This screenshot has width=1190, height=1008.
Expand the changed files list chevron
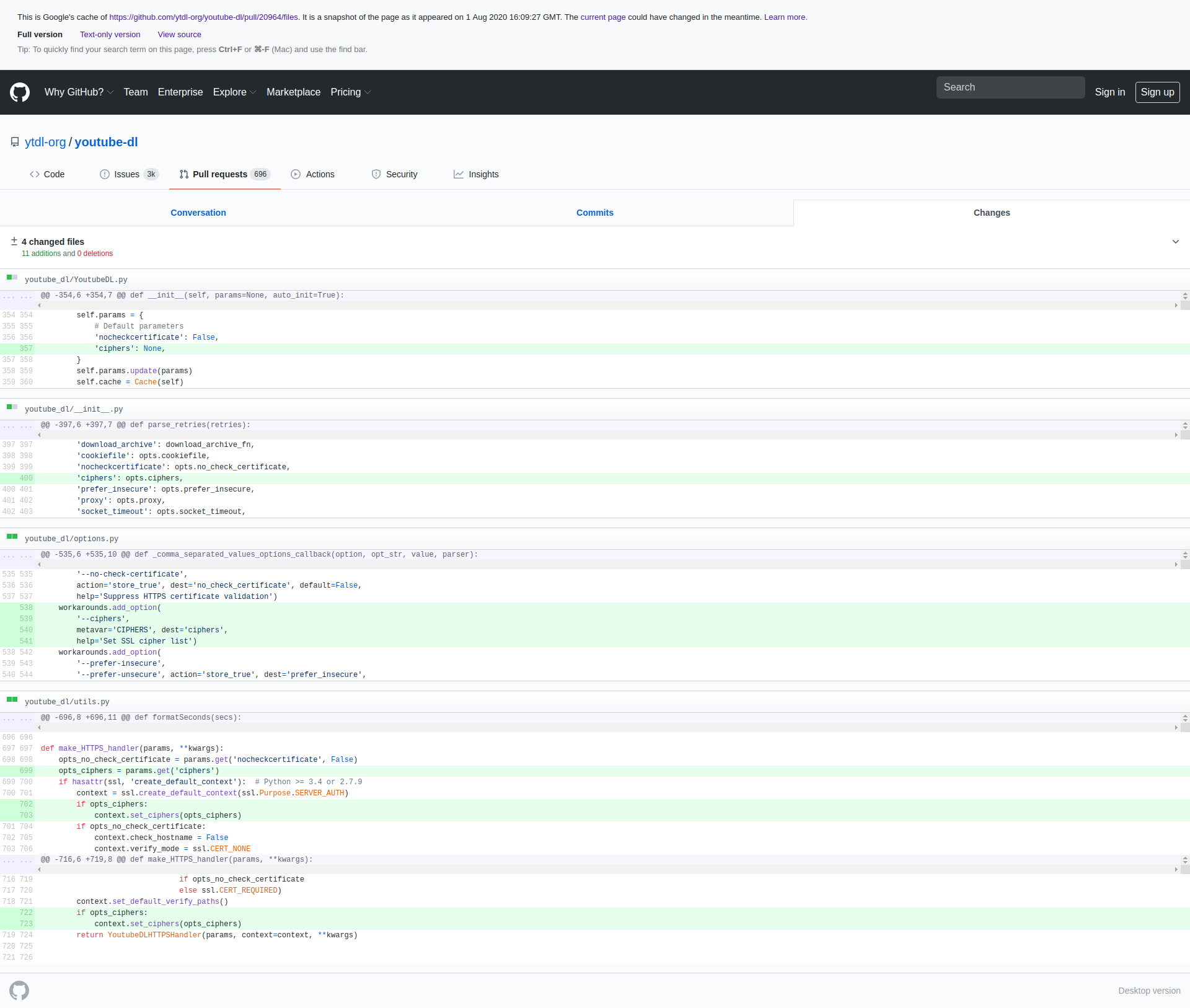tap(1176, 242)
